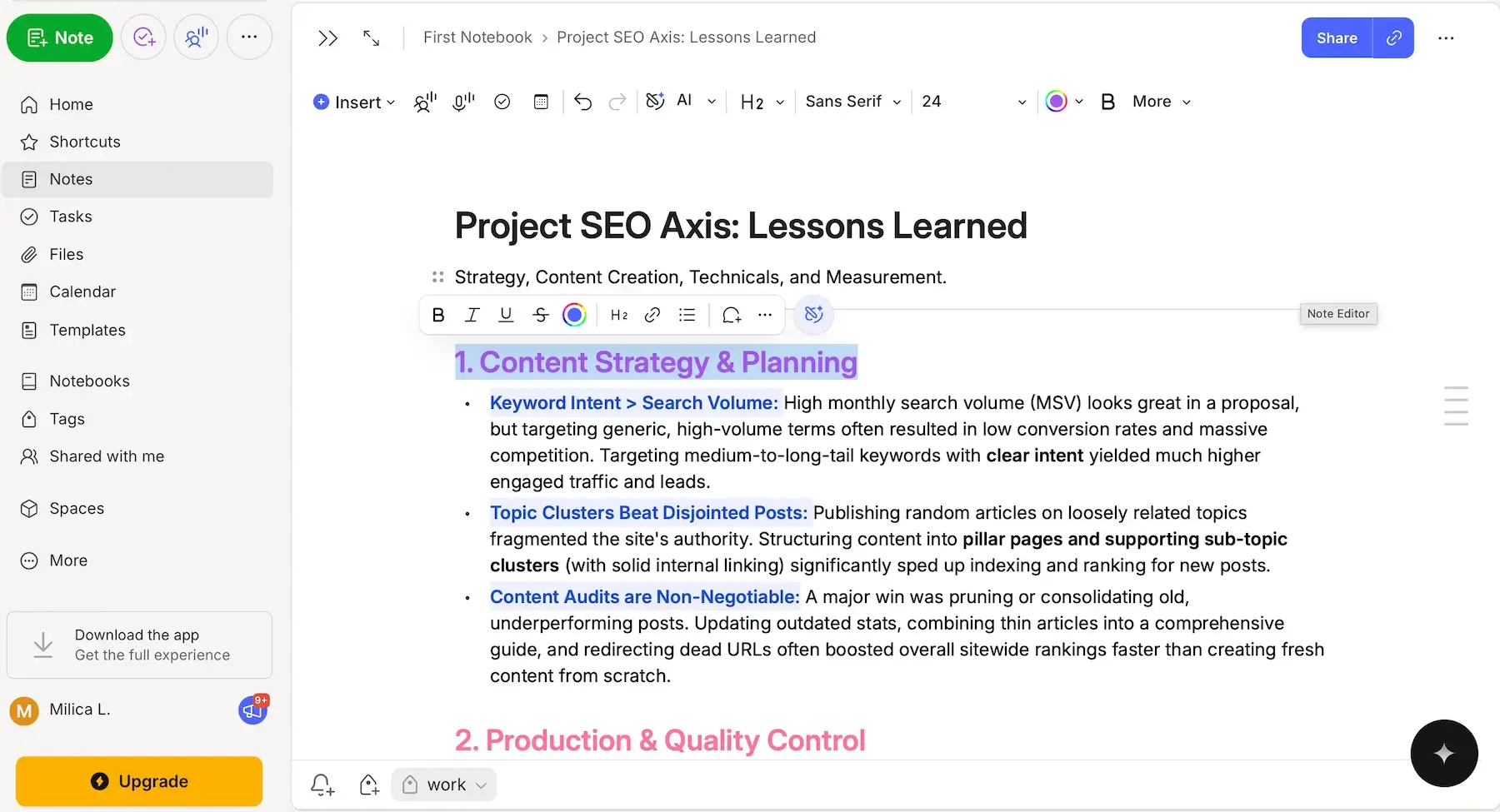Undo the last edit

click(582, 102)
